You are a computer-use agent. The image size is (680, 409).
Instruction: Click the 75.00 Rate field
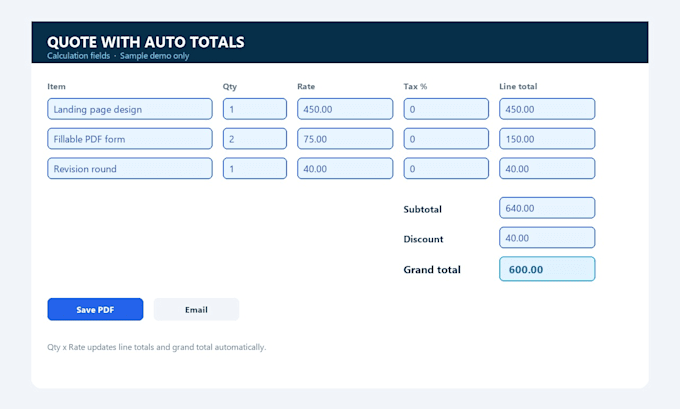click(345, 139)
